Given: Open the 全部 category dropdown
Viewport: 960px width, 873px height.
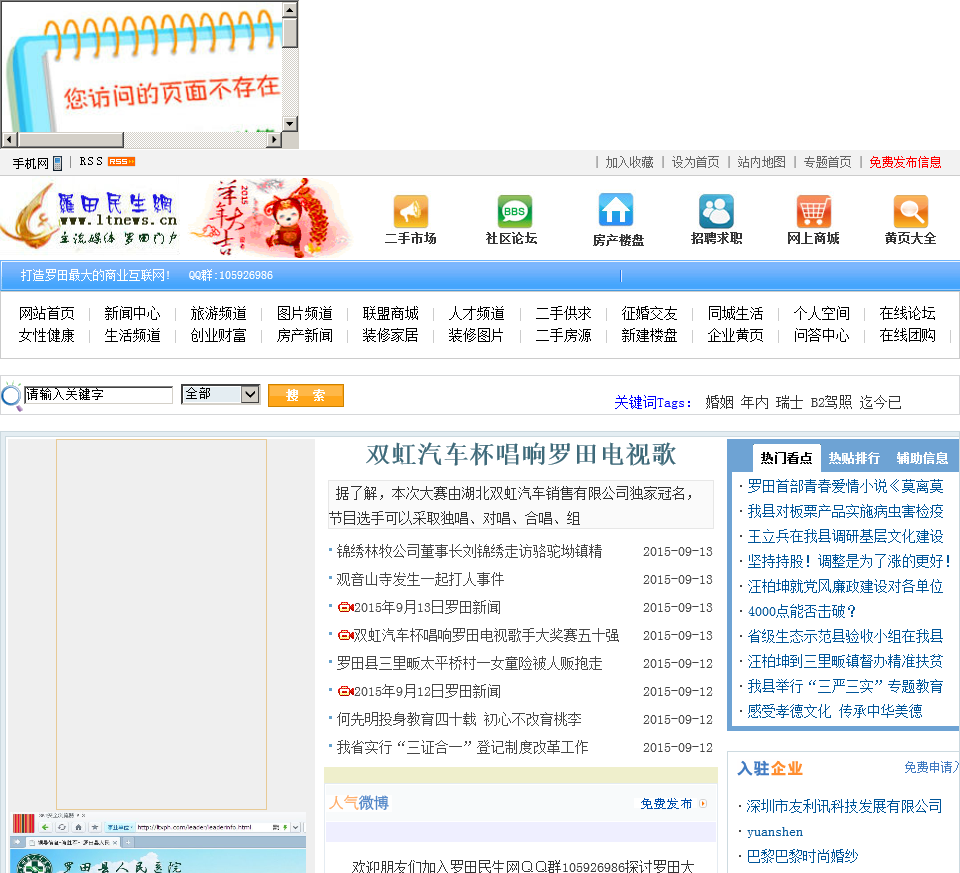Looking at the screenshot, I should pyautogui.click(x=220, y=394).
